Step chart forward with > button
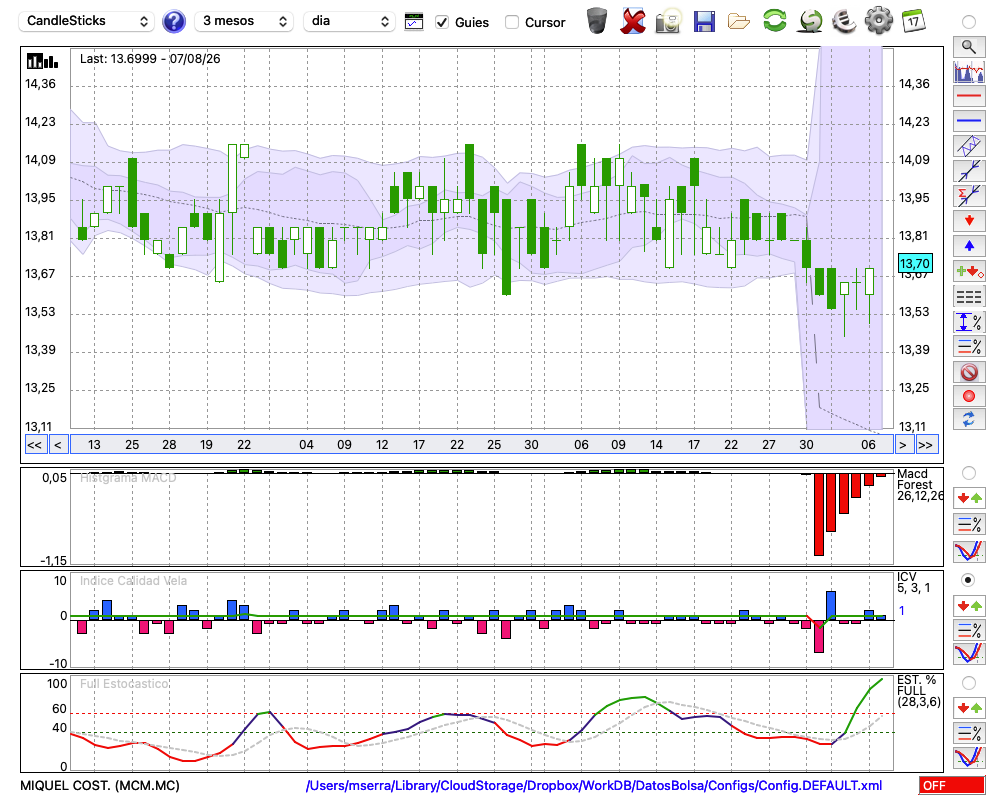This screenshot has height=800, width=1000. click(x=902, y=445)
